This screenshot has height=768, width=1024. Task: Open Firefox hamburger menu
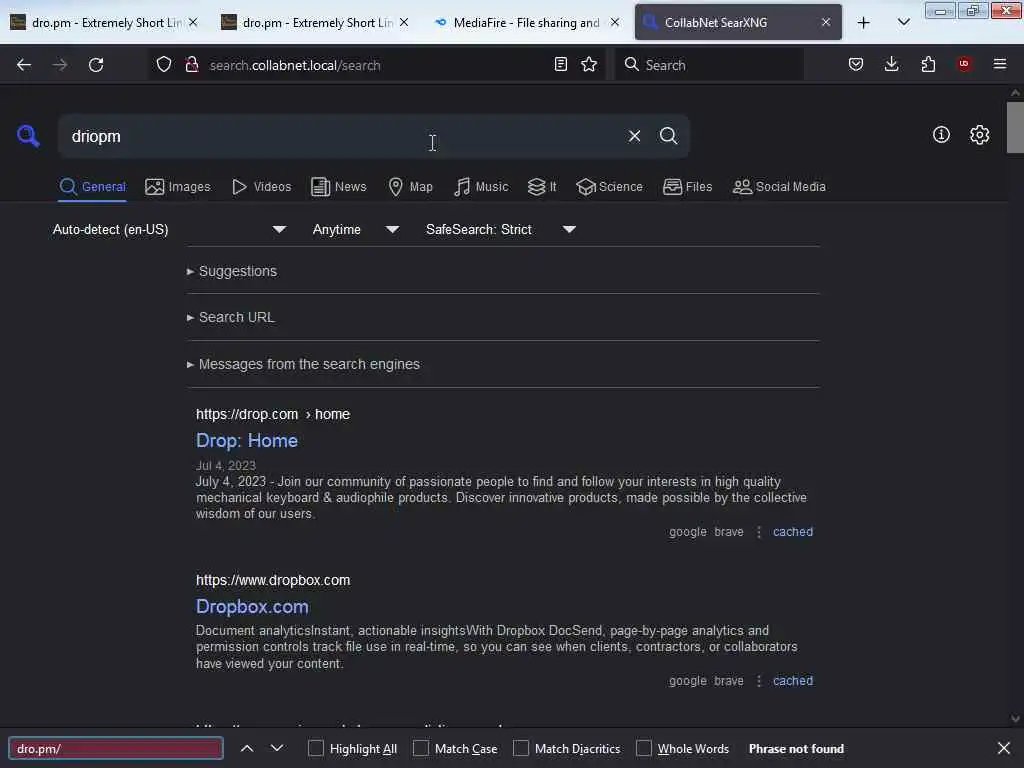[x=999, y=64]
